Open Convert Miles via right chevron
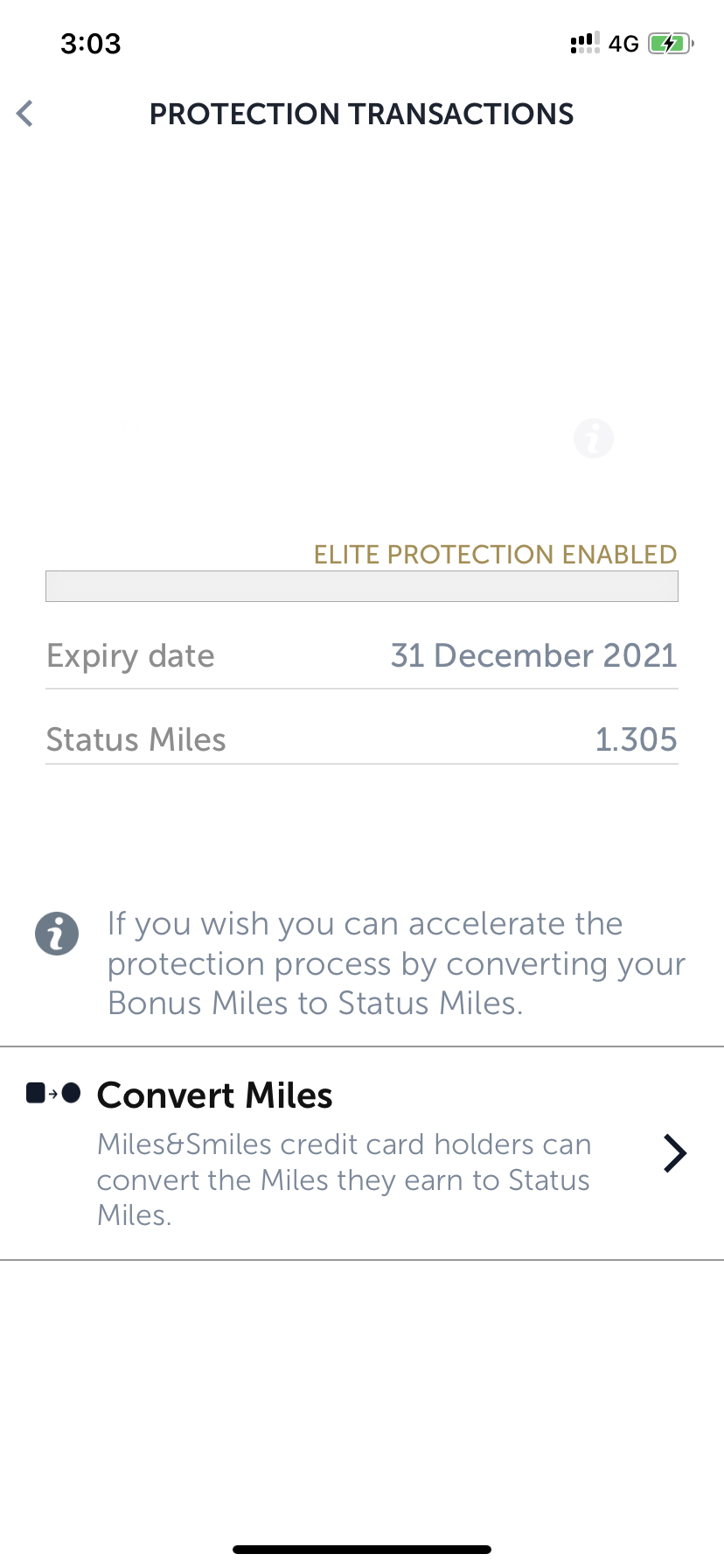This screenshot has width=724, height=1568. pyautogui.click(x=674, y=1153)
